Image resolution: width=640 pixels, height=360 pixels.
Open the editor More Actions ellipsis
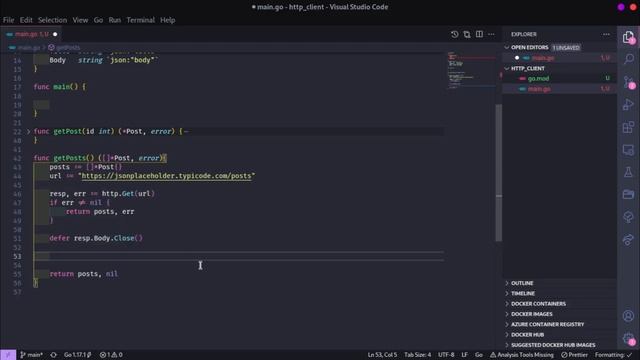pyautogui.click(x=491, y=34)
